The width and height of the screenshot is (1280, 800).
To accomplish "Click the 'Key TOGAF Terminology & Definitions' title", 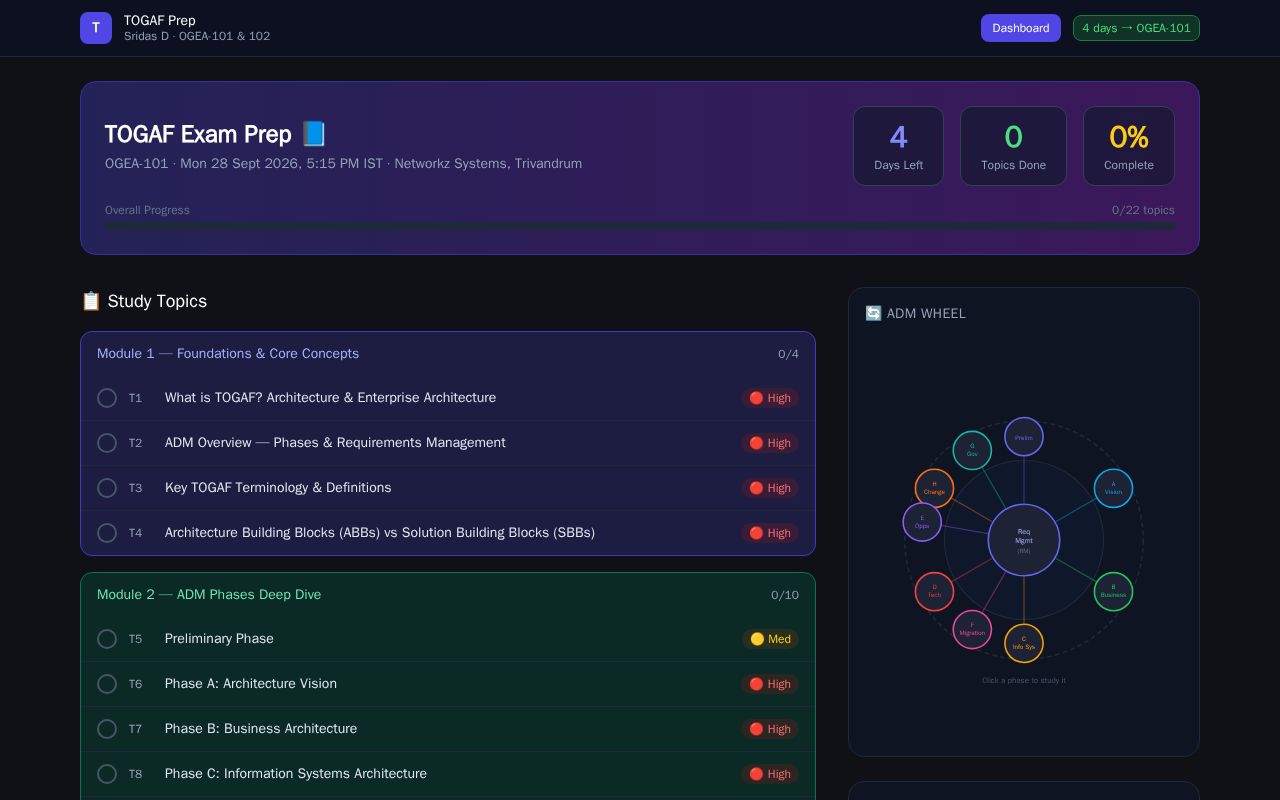I will coord(278,488).
